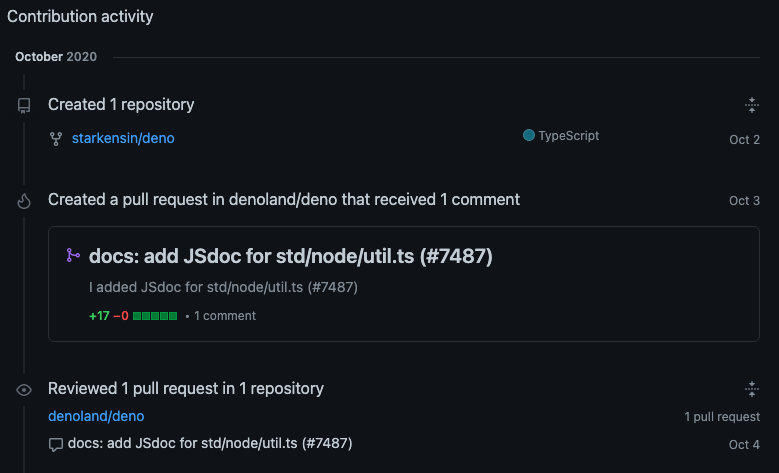Collapse the Created 1 repository section
This screenshot has height=473, width=779.
(752, 105)
